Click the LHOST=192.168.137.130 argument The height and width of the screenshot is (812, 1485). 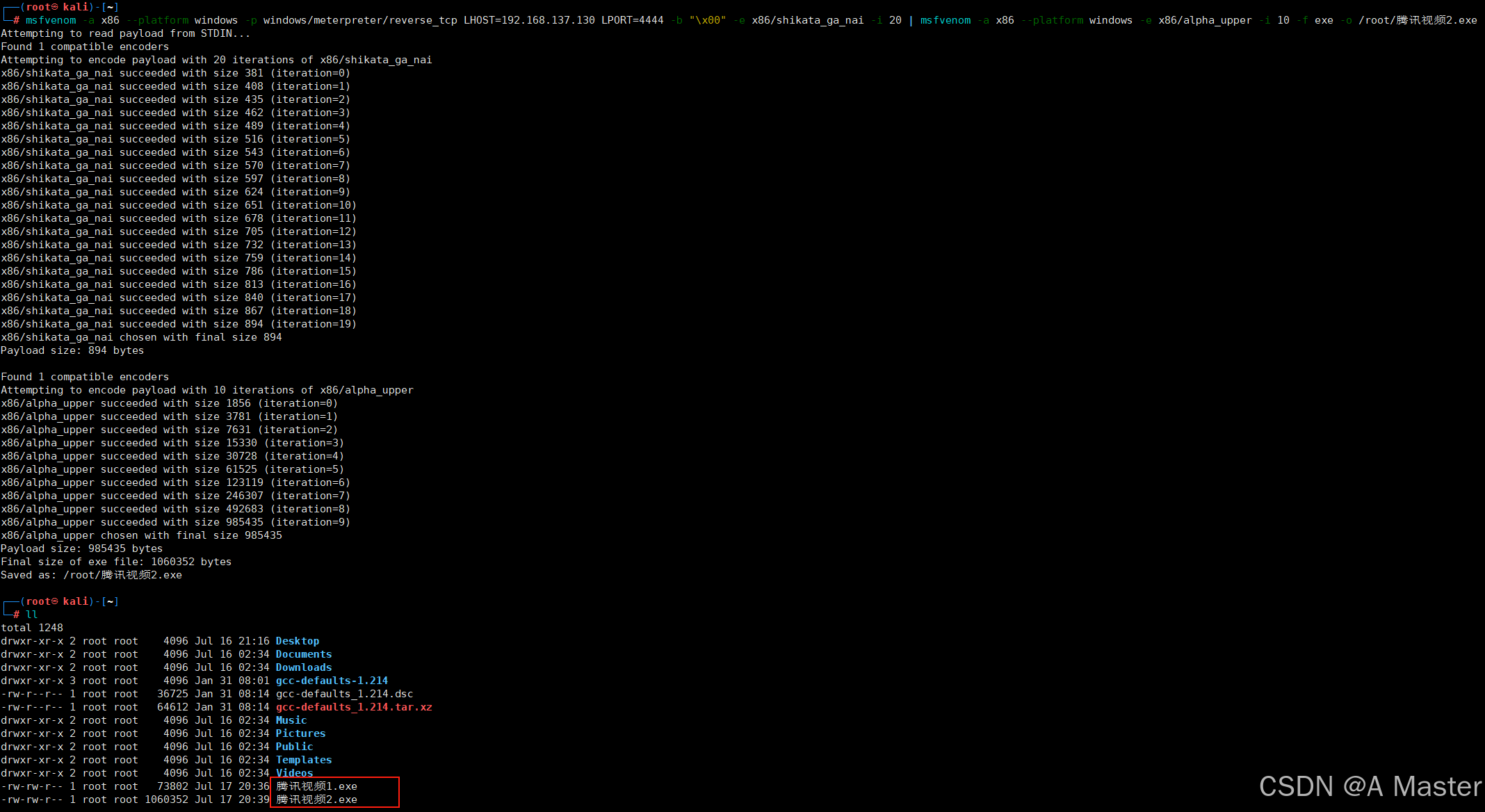(x=529, y=20)
